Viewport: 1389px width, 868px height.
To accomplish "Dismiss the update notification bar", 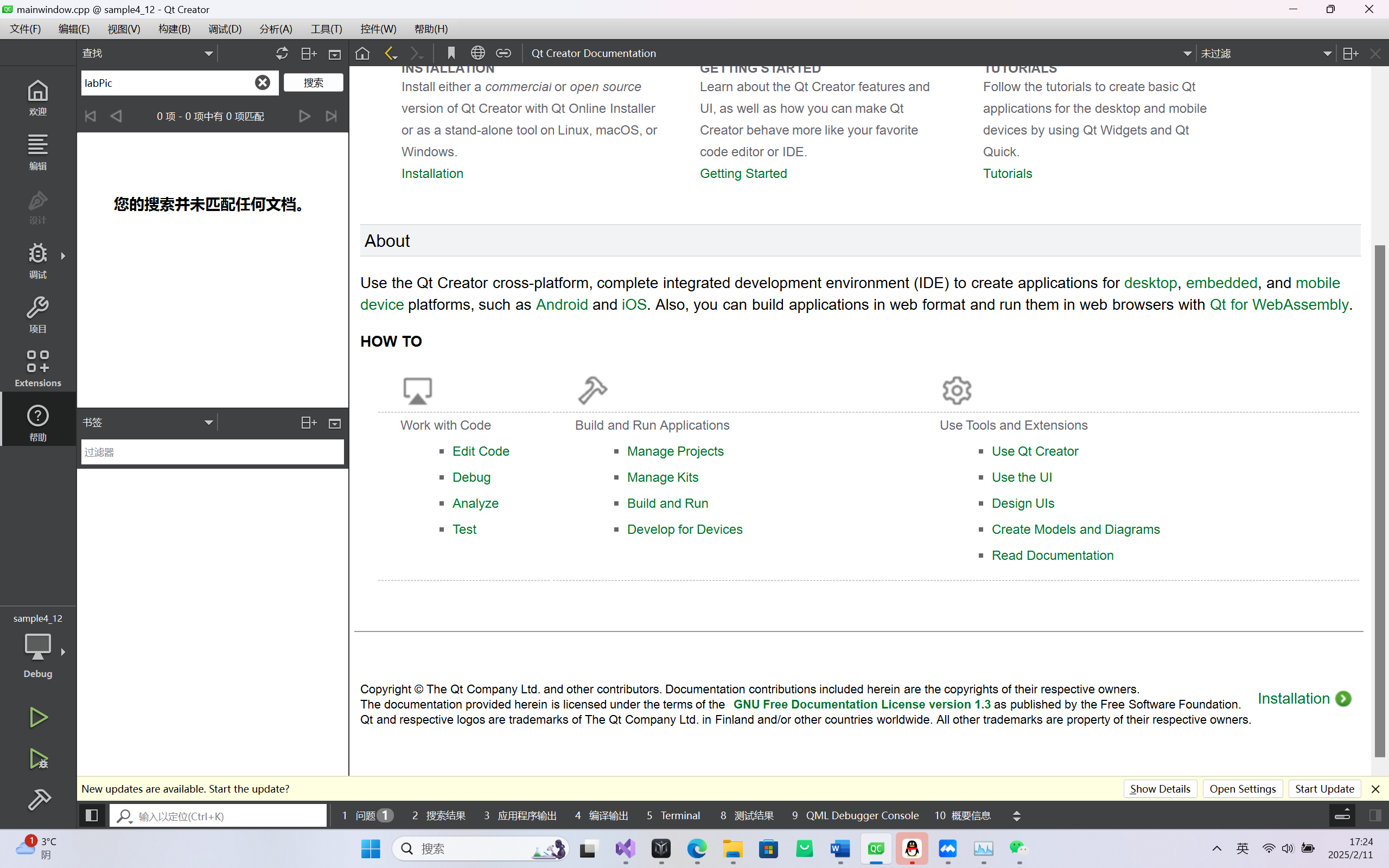I will (1375, 789).
